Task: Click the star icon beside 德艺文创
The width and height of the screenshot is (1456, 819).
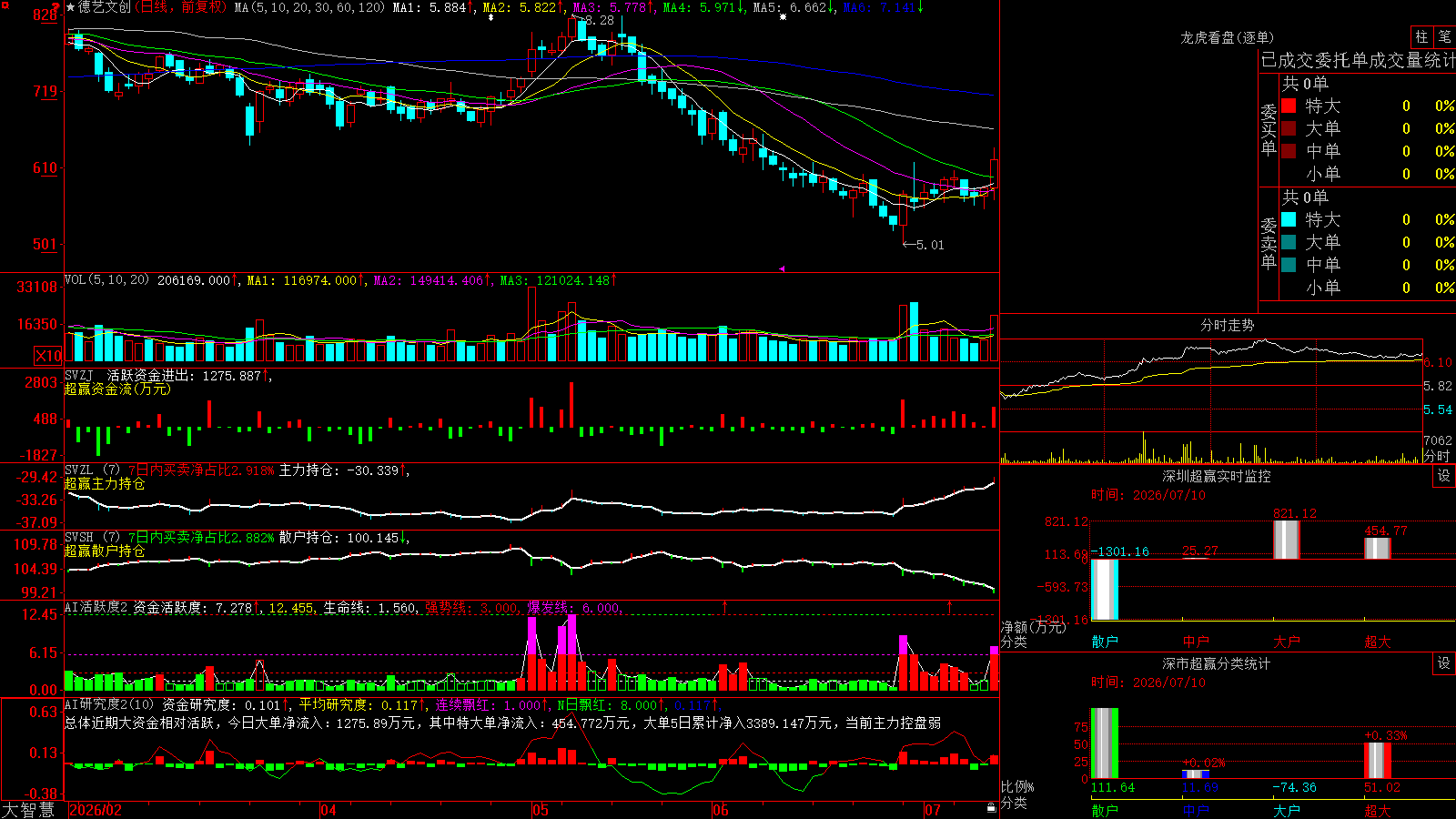Action: 70,7
